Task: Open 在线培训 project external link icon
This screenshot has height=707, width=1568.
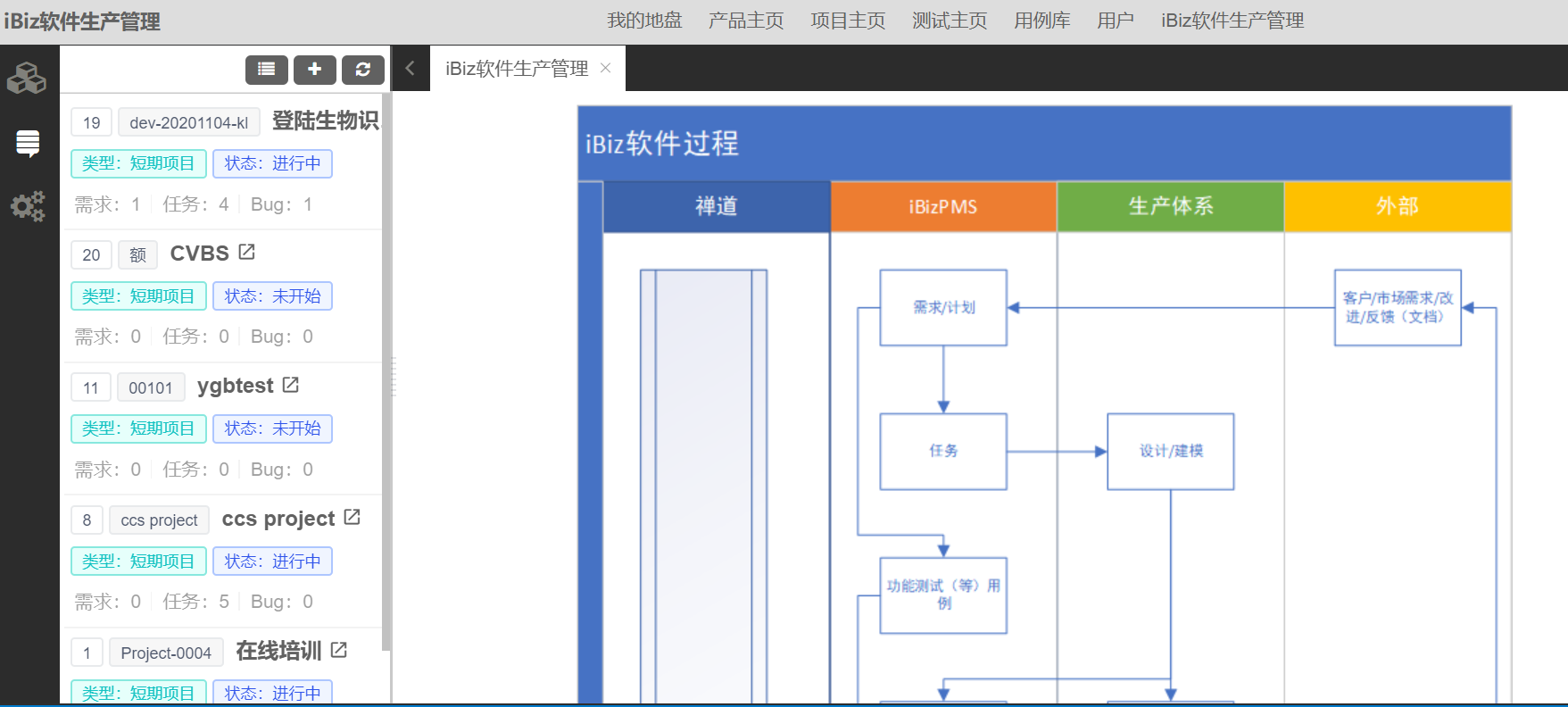Action: (339, 650)
